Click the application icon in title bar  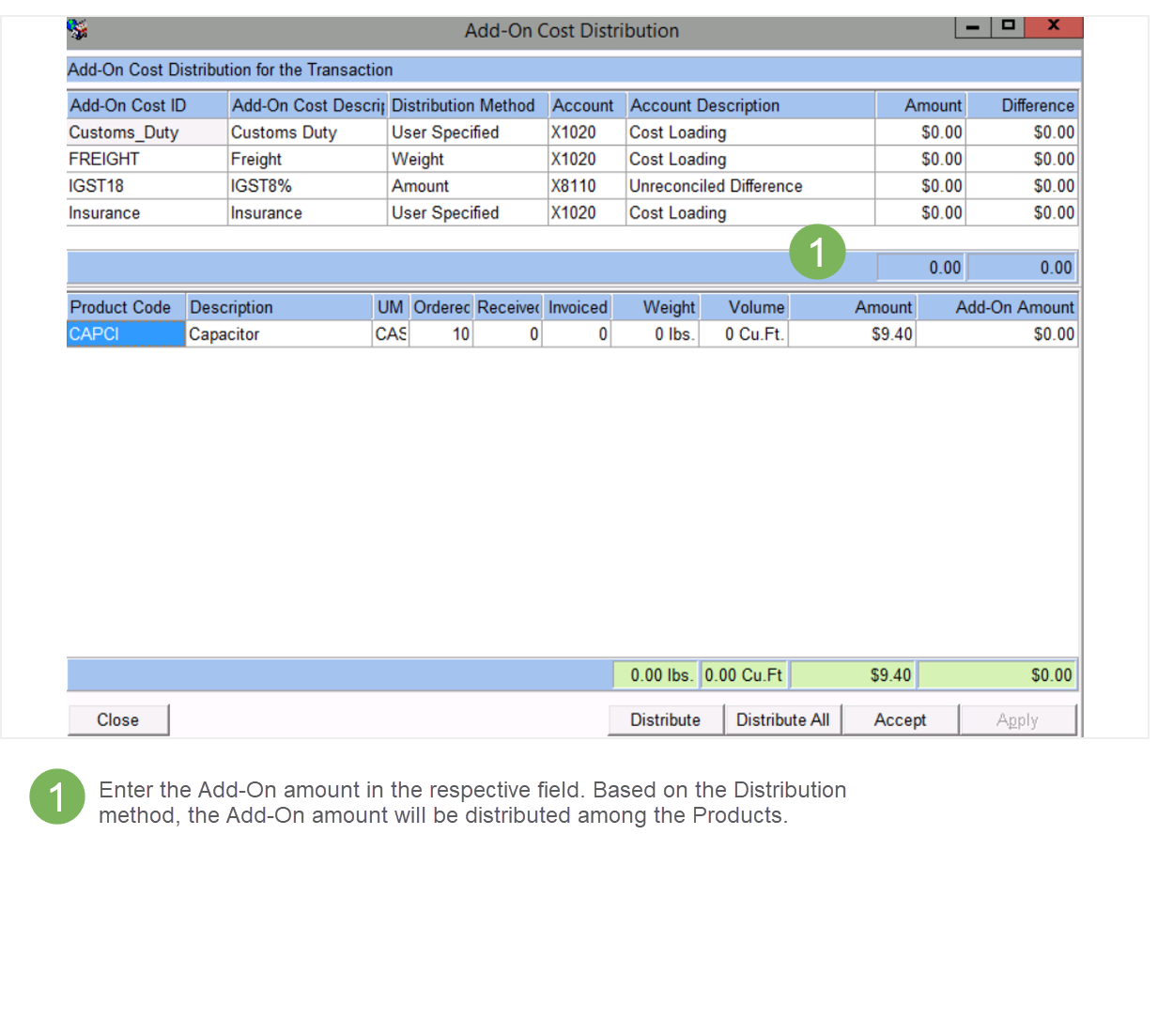pyautogui.click(x=77, y=30)
